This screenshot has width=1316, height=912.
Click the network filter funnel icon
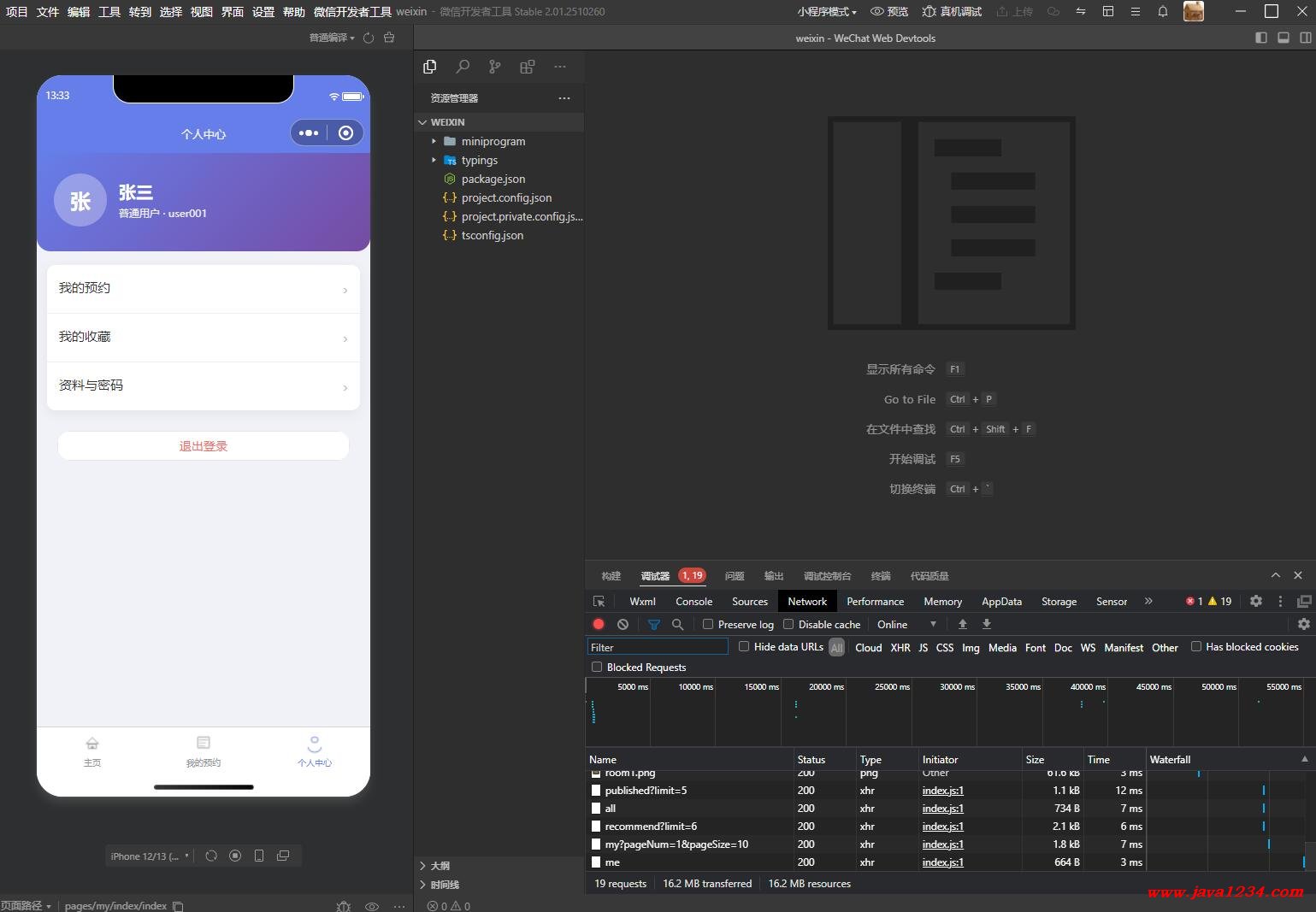(x=653, y=625)
